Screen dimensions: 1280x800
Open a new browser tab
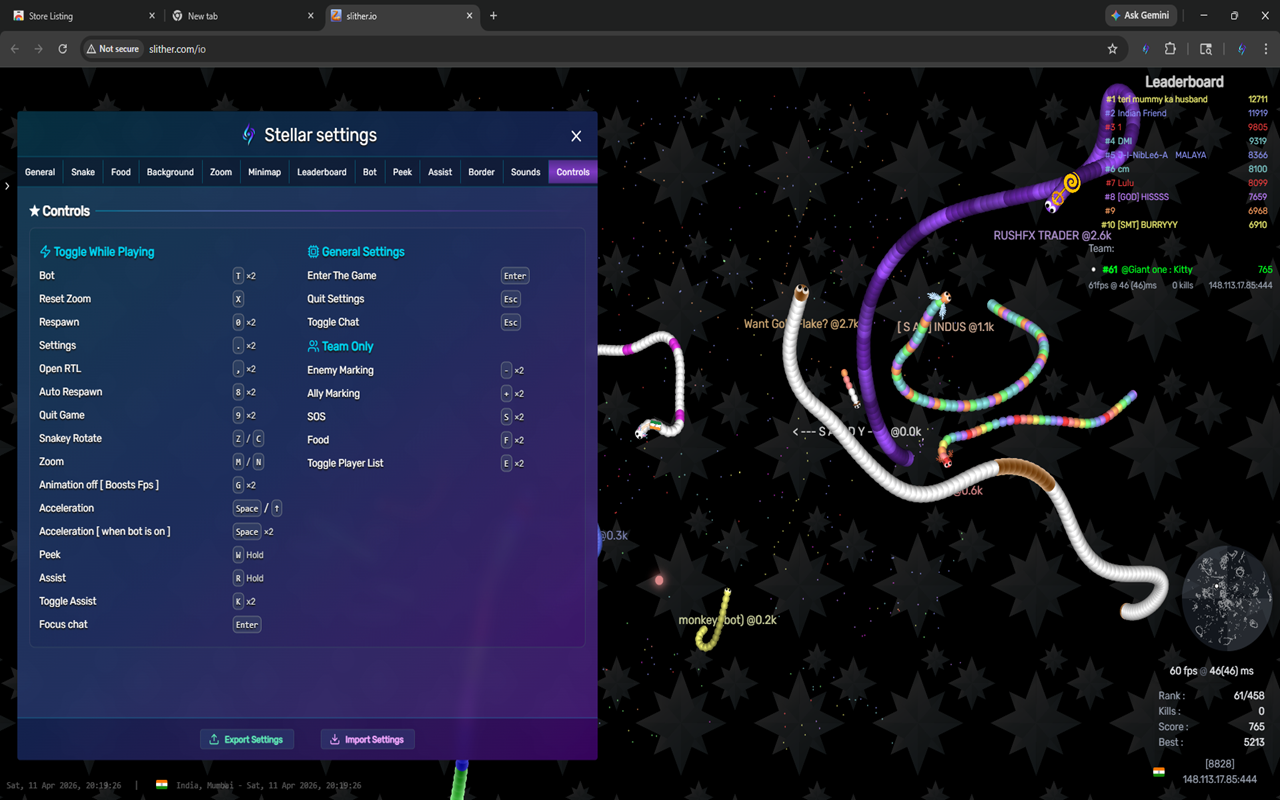coord(494,16)
